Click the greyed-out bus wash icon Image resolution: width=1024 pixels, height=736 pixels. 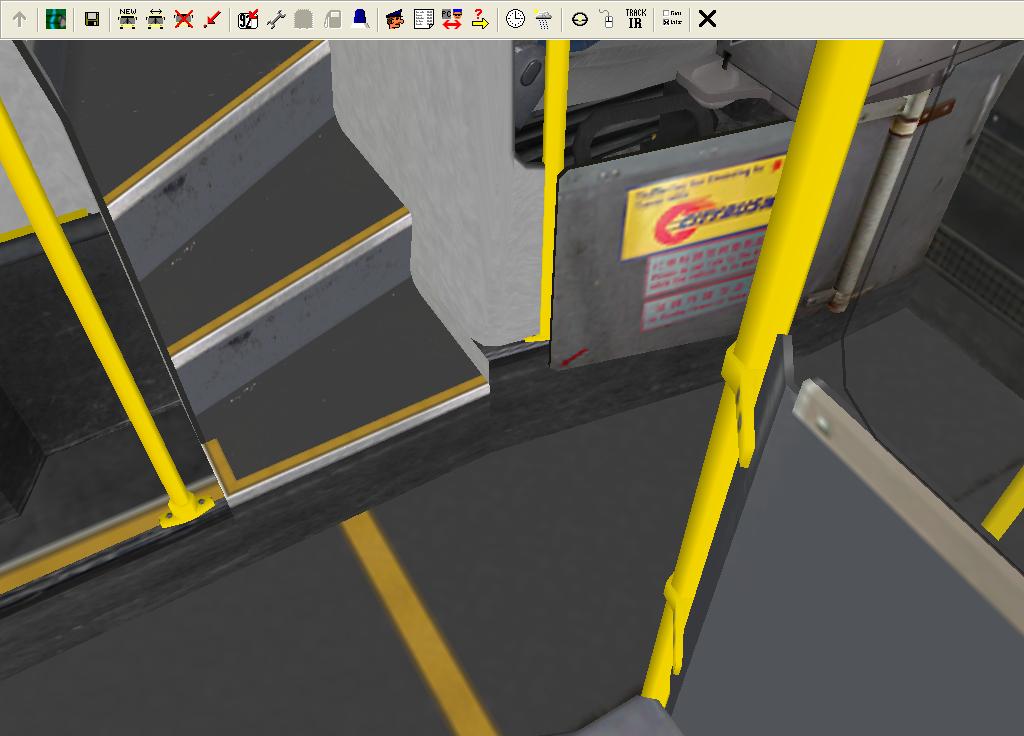click(304, 19)
